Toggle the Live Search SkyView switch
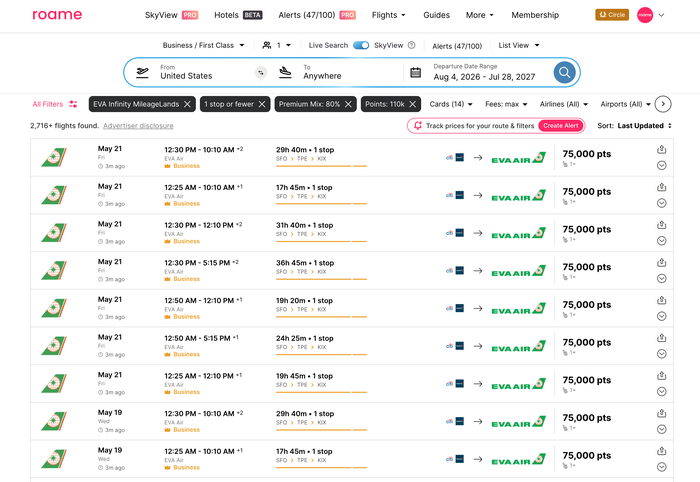The width and height of the screenshot is (700, 482). [361, 45]
